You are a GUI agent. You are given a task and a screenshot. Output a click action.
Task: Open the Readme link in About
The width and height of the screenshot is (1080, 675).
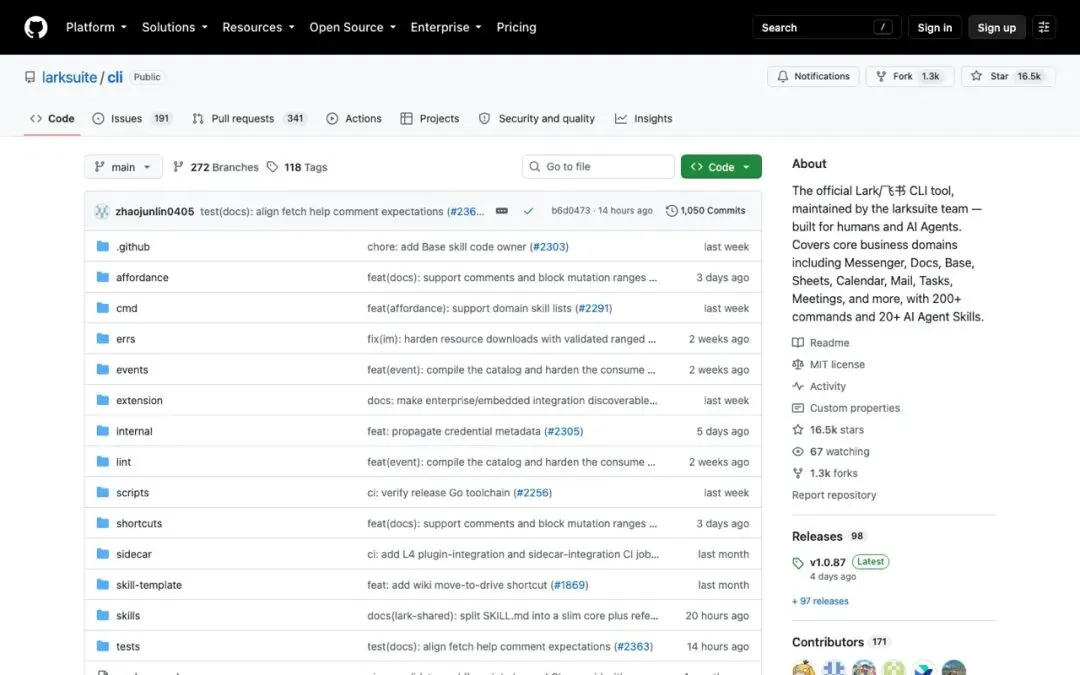(820, 343)
